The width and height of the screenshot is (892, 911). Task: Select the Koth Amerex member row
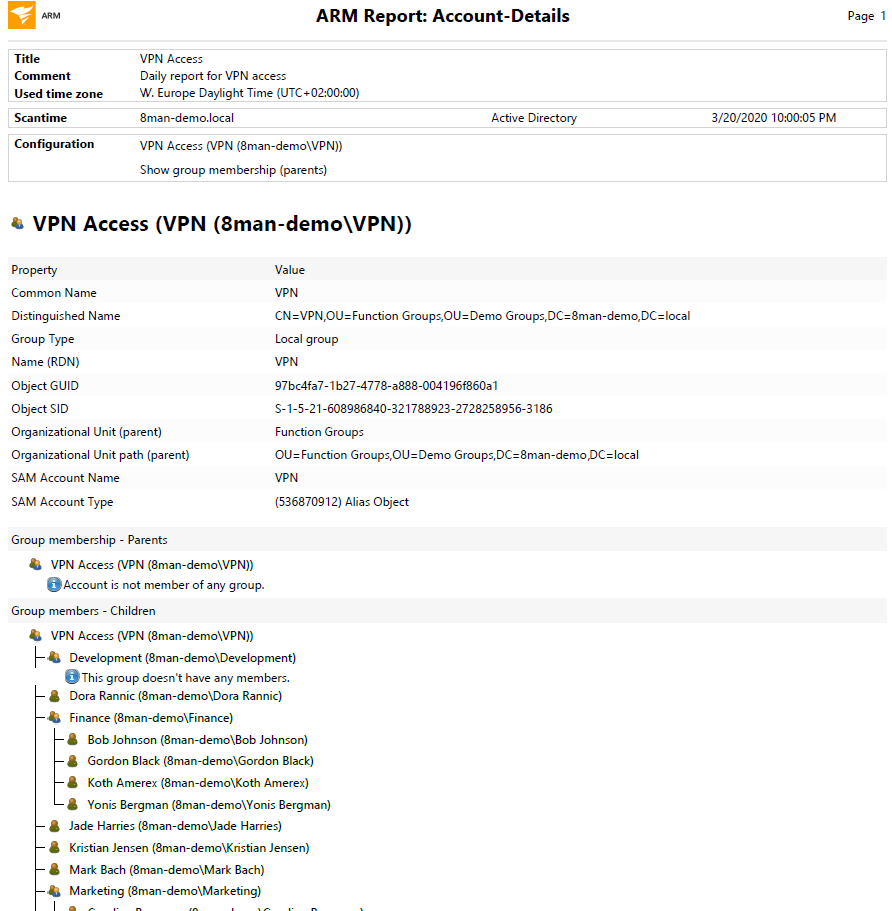198,783
